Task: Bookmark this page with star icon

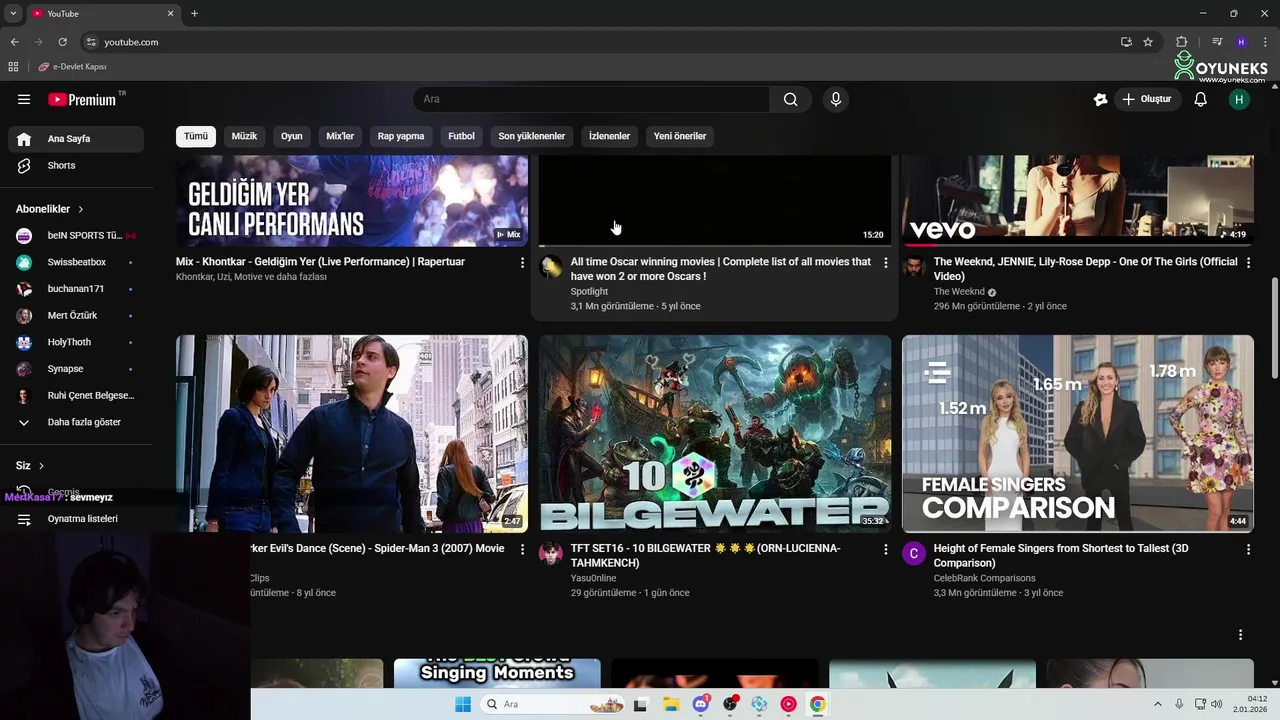Action: coord(1148,42)
